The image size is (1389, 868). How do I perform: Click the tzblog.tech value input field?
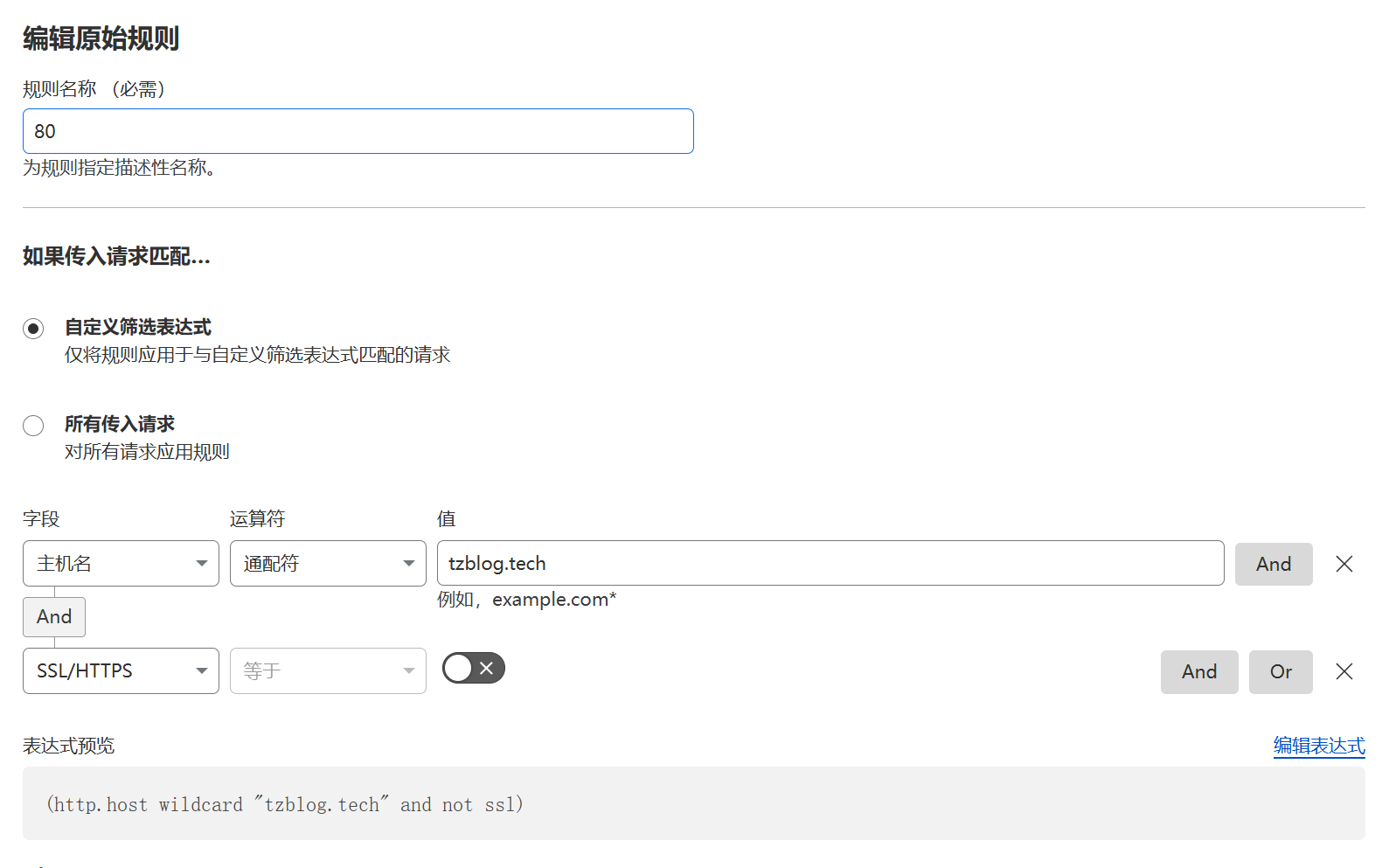[830, 564]
